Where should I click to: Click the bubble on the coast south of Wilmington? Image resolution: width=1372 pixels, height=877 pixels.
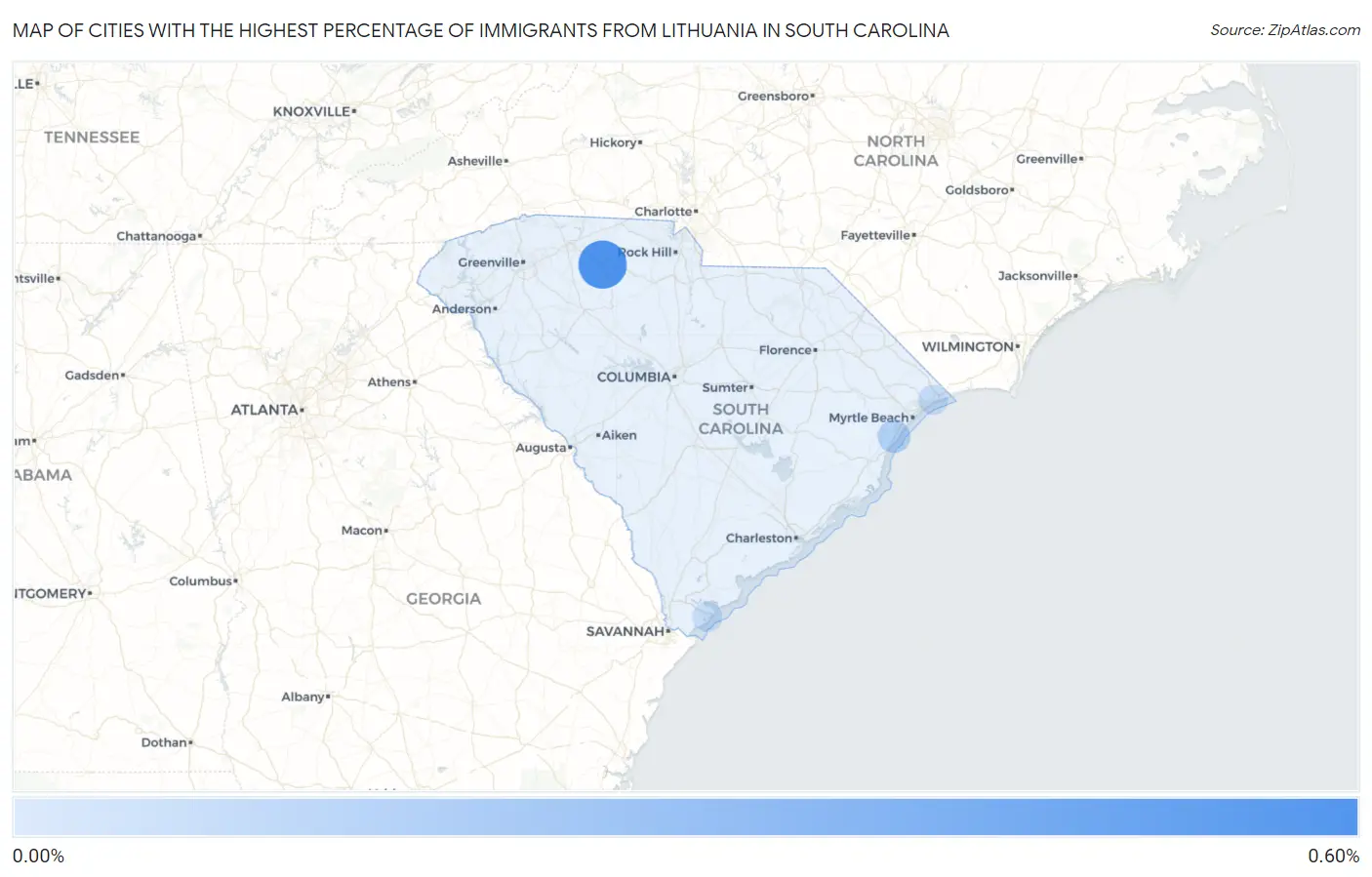934,399
